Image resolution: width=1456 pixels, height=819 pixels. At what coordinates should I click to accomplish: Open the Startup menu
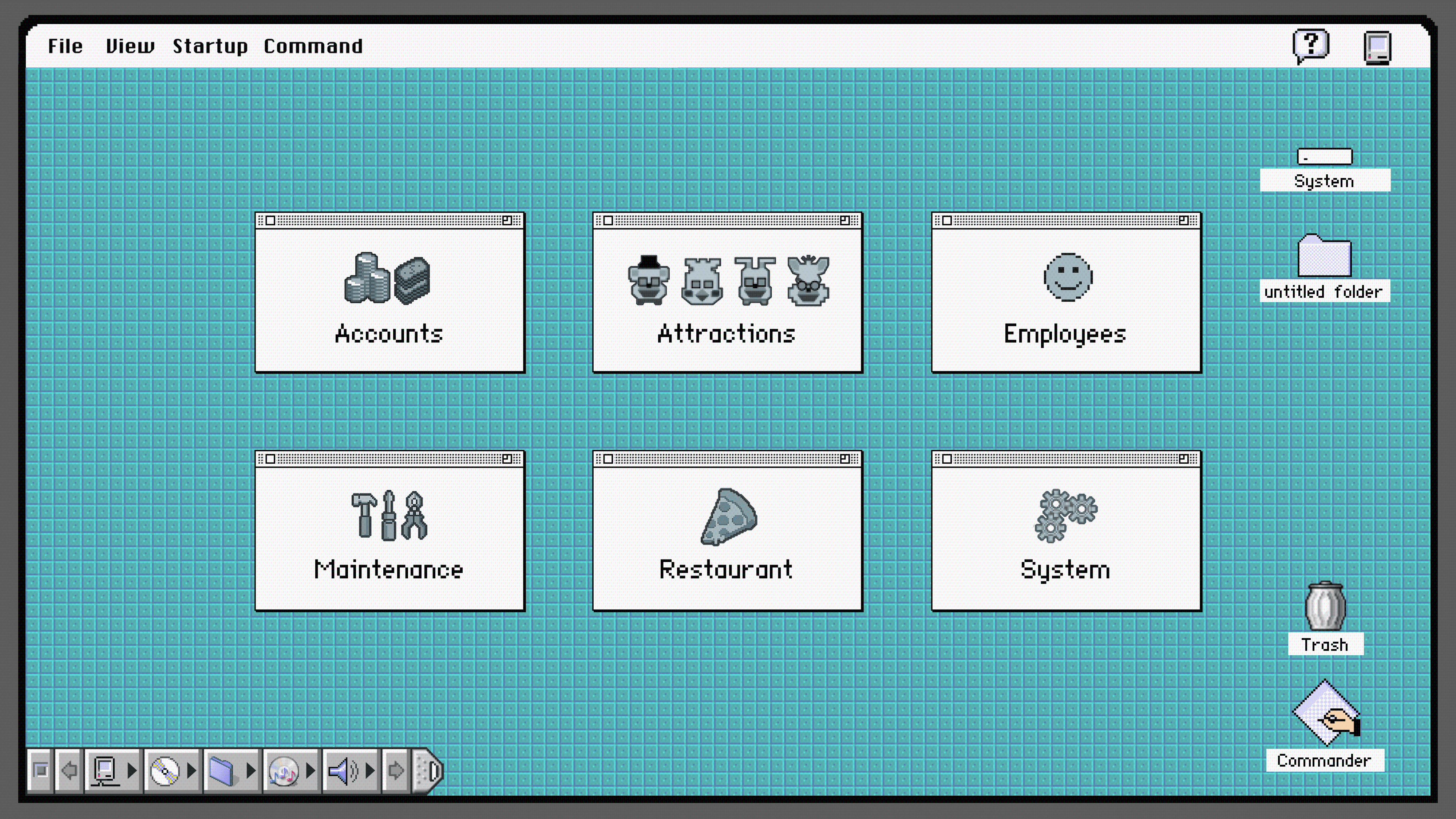pyautogui.click(x=210, y=46)
